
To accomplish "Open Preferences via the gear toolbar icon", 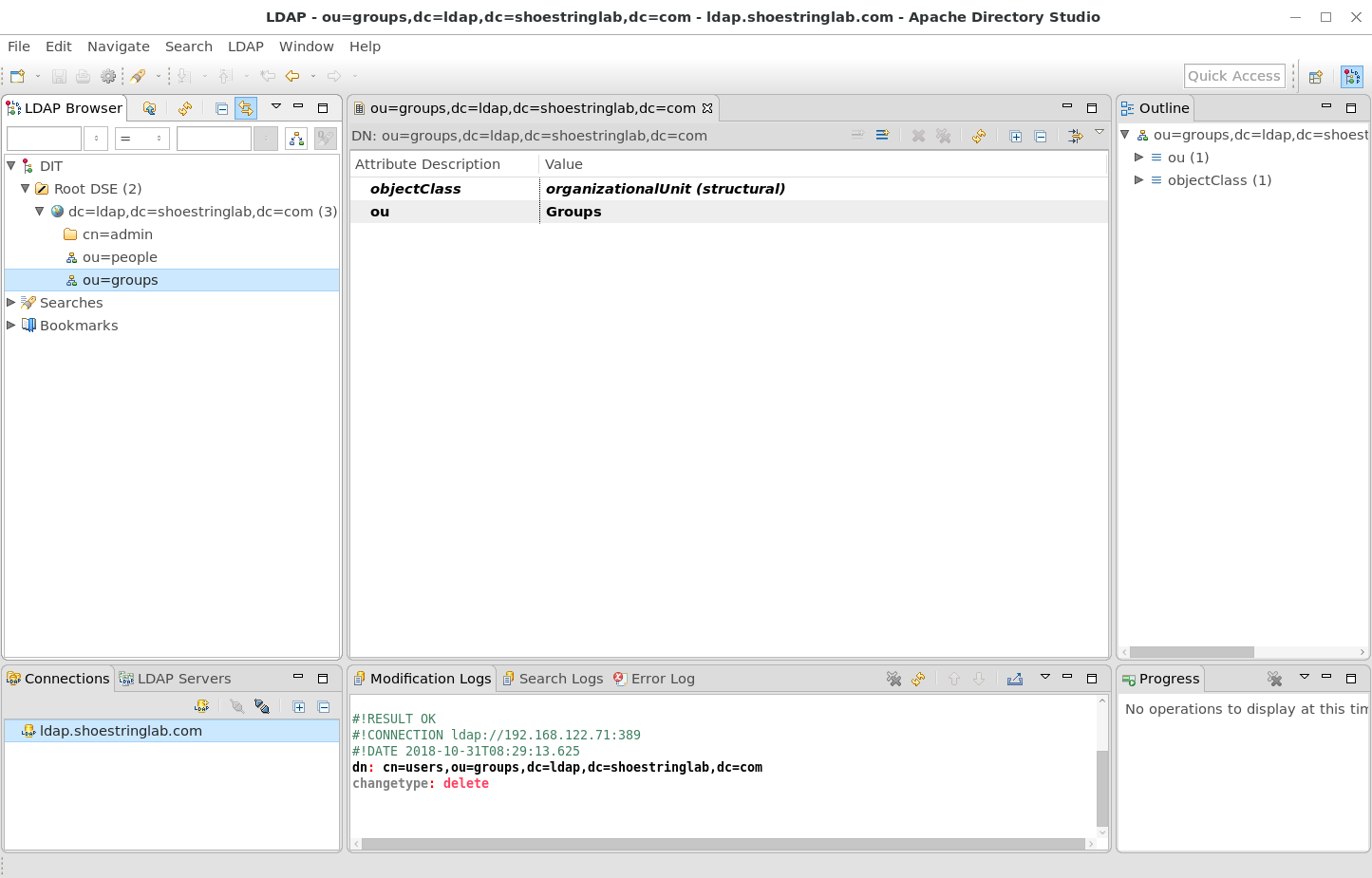I will click(x=108, y=76).
